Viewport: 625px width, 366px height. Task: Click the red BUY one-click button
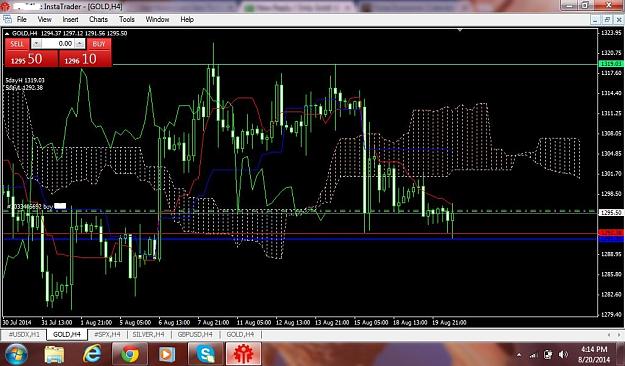click(x=99, y=44)
